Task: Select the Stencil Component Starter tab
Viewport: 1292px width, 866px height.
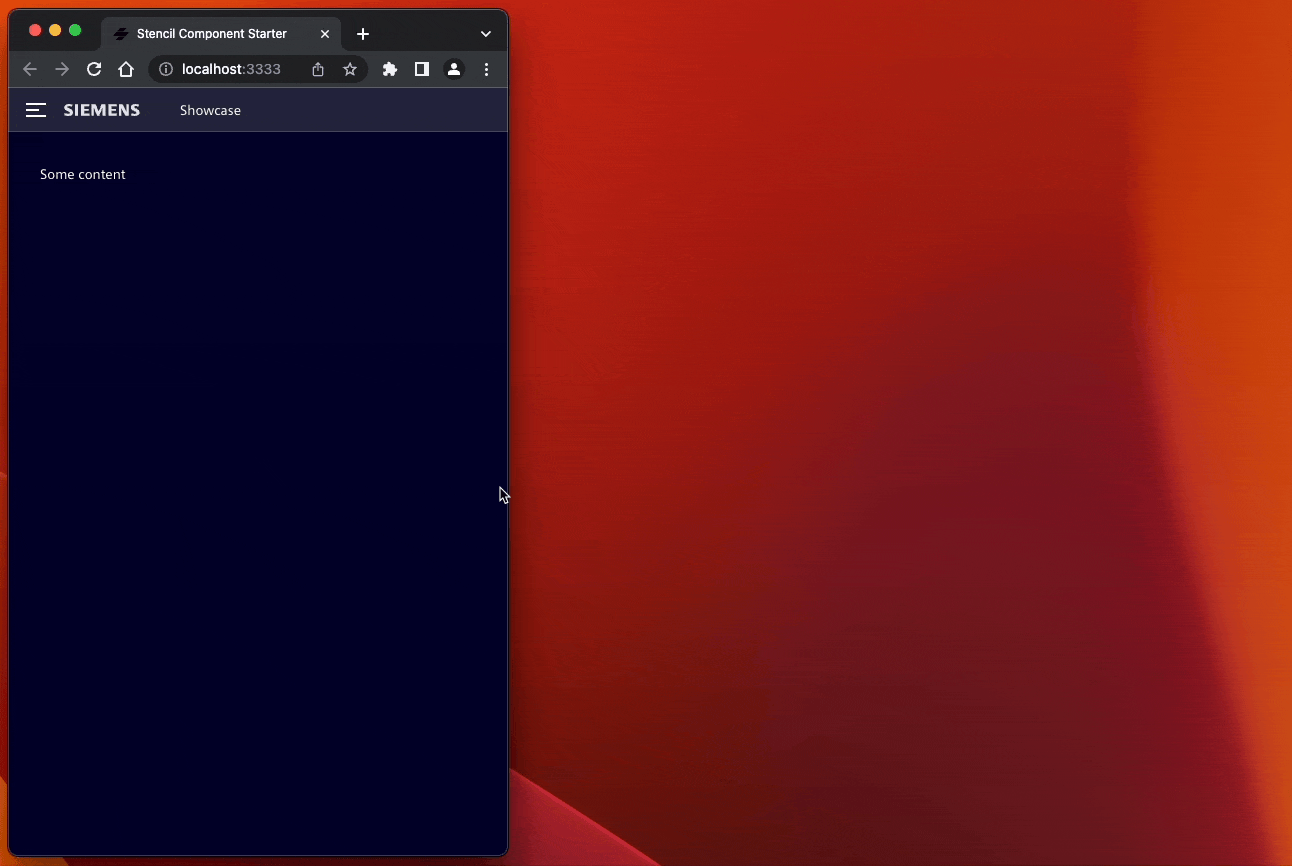Action: pyautogui.click(x=212, y=33)
